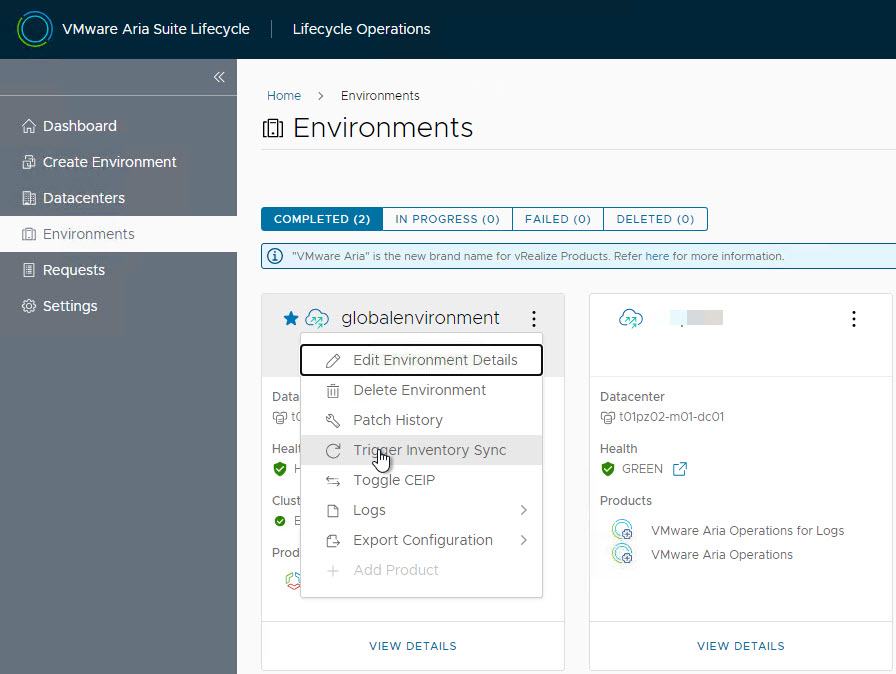Image resolution: width=896 pixels, height=674 pixels.
Task: Switch to the In Progress tab
Action: point(446,218)
